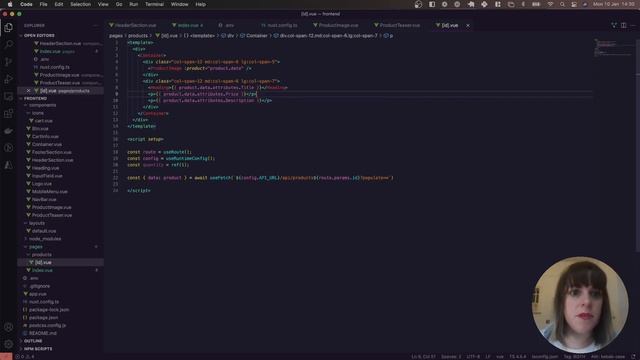The height and width of the screenshot is (360, 640).
Task: Collapse the Open Editors section
Action: tap(39, 36)
